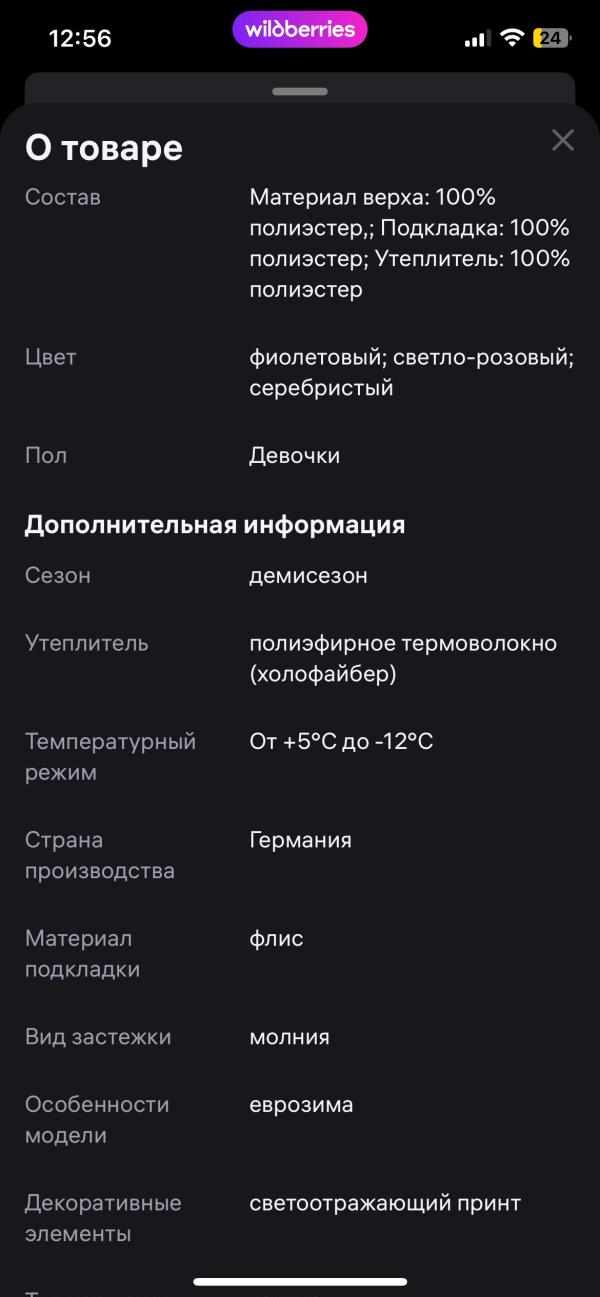The width and height of the screenshot is (600, 1297).
Task: Select the "Состав" composition text value
Action: click(409, 243)
